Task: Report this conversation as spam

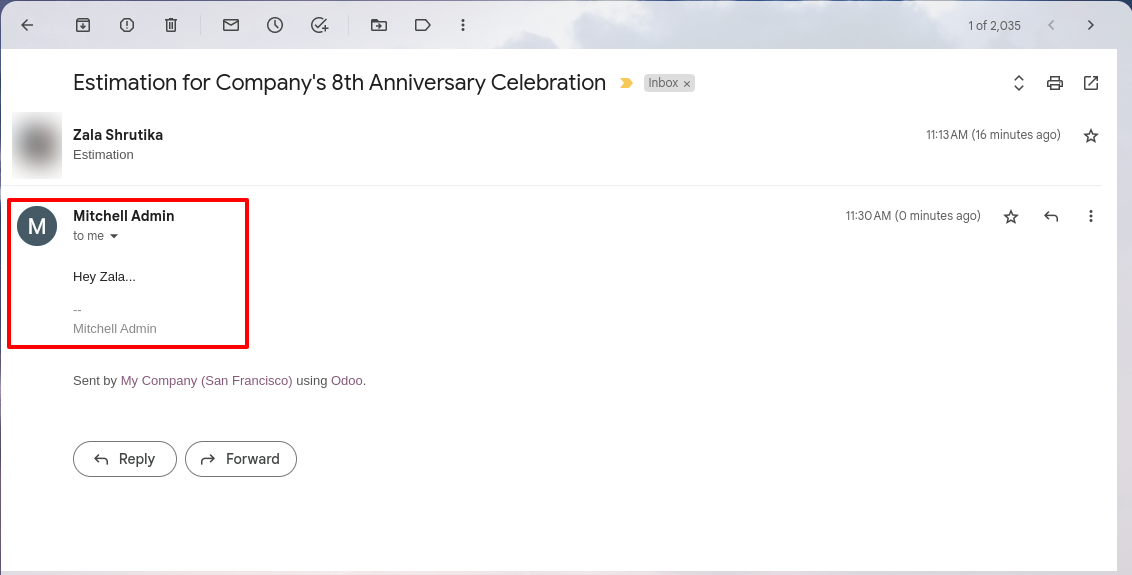Action: (x=127, y=25)
